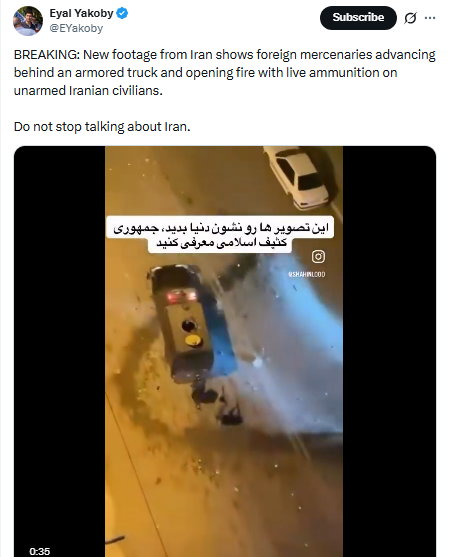Open the Eyal Yakoby display name link

(x=81, y=13)
